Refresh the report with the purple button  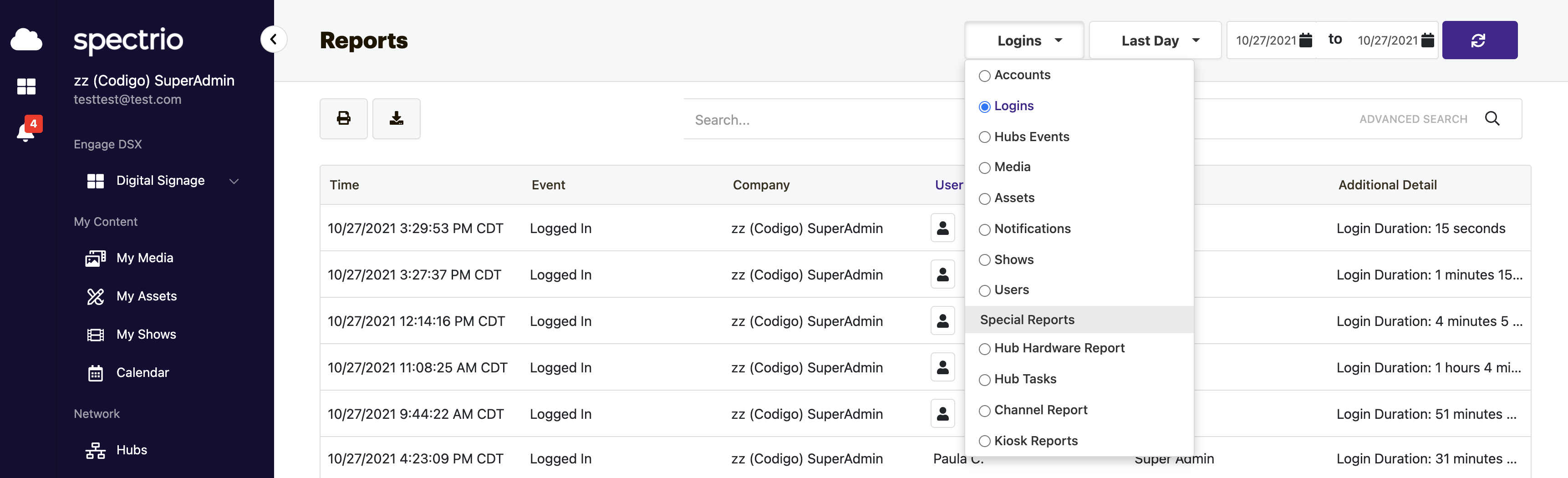click(1479, 40)
